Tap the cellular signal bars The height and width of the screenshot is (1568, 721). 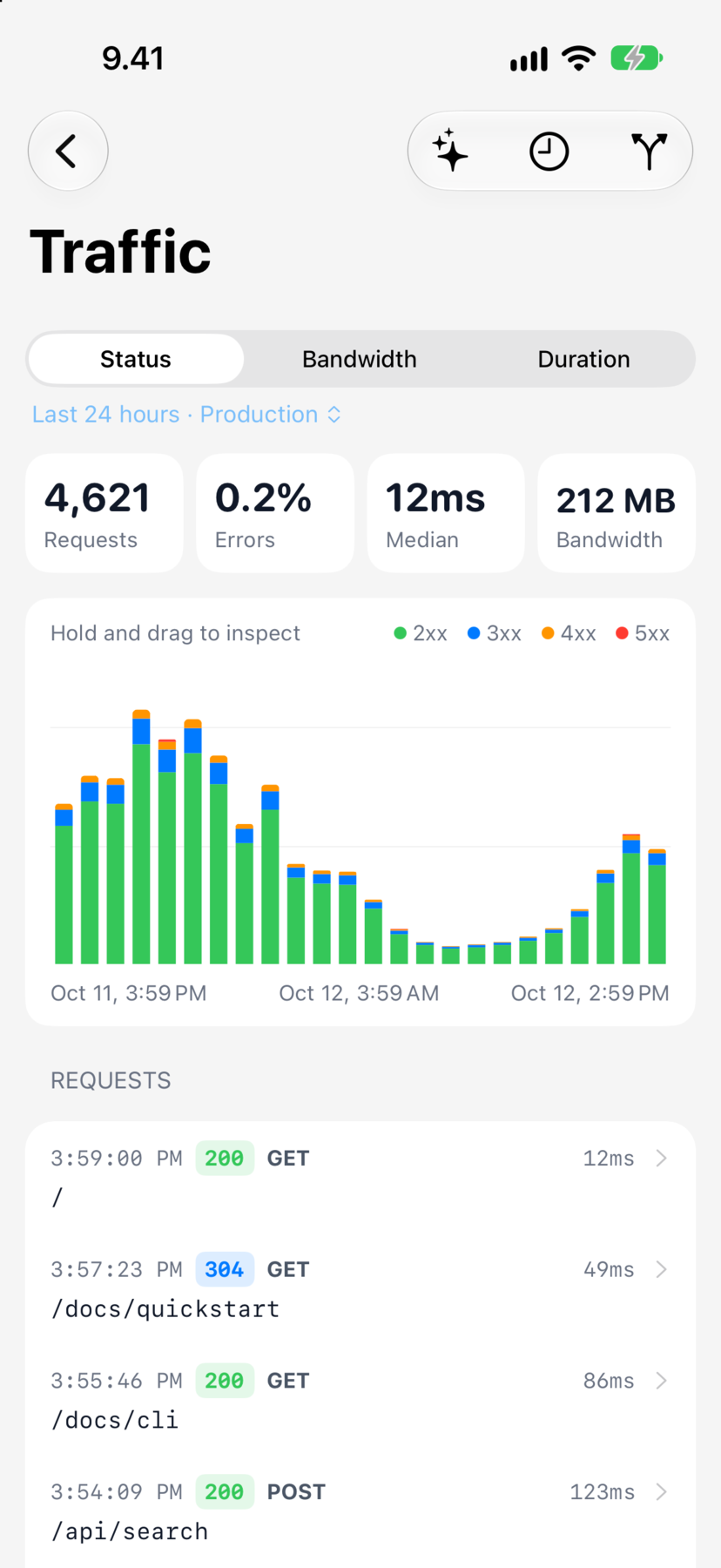(529, 59)
